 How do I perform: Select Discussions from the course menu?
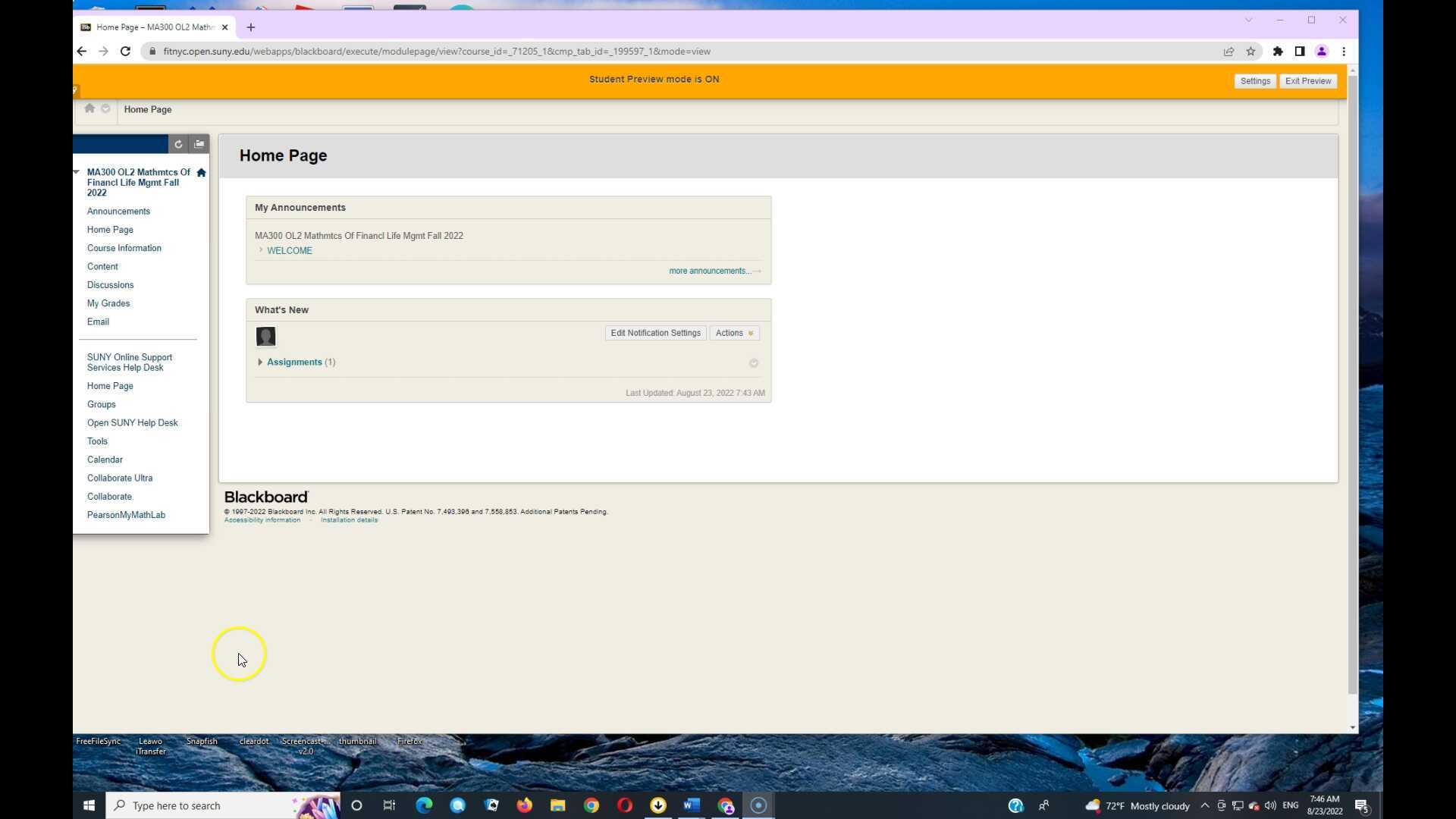pyautogui.click(x=110, y=285)
